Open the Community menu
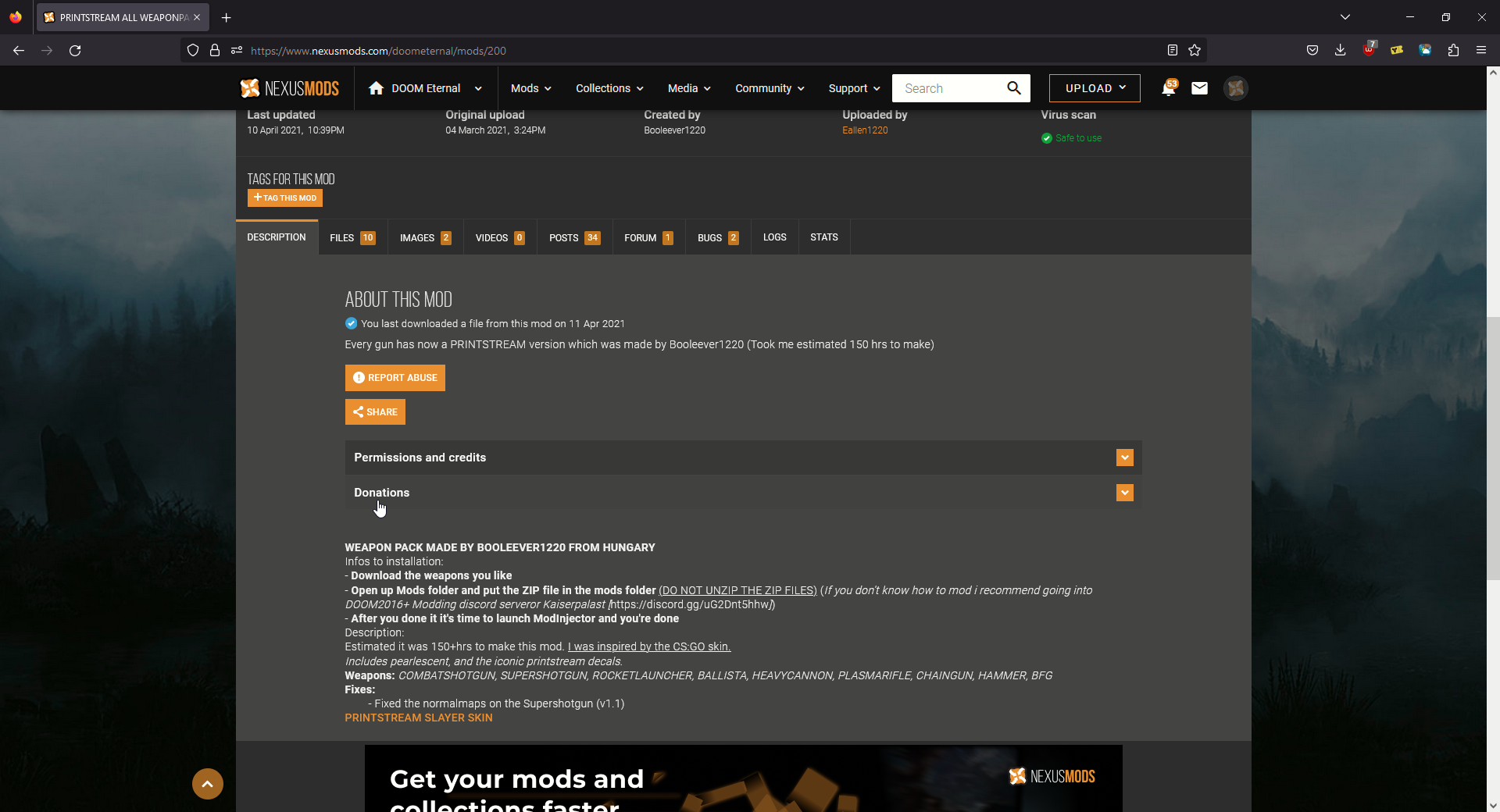 click(x=770, y=88)
